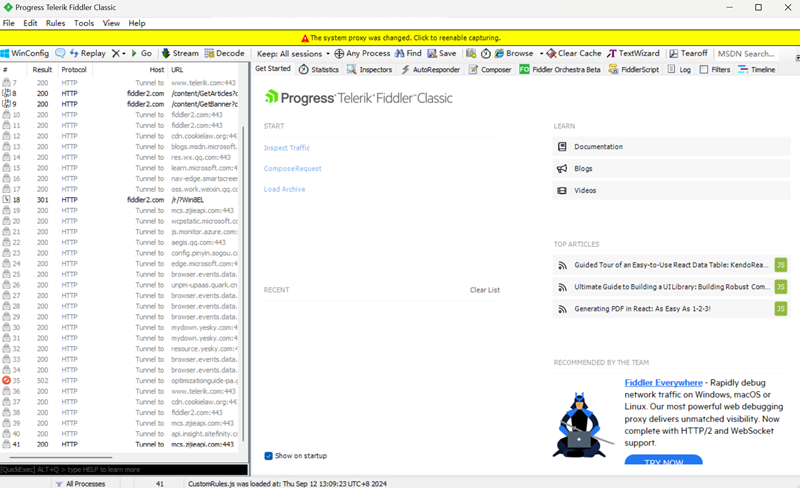Screen dimensions: 800x488
Task: Open WinConfig from the toolbar
Action: coord(25,53)
